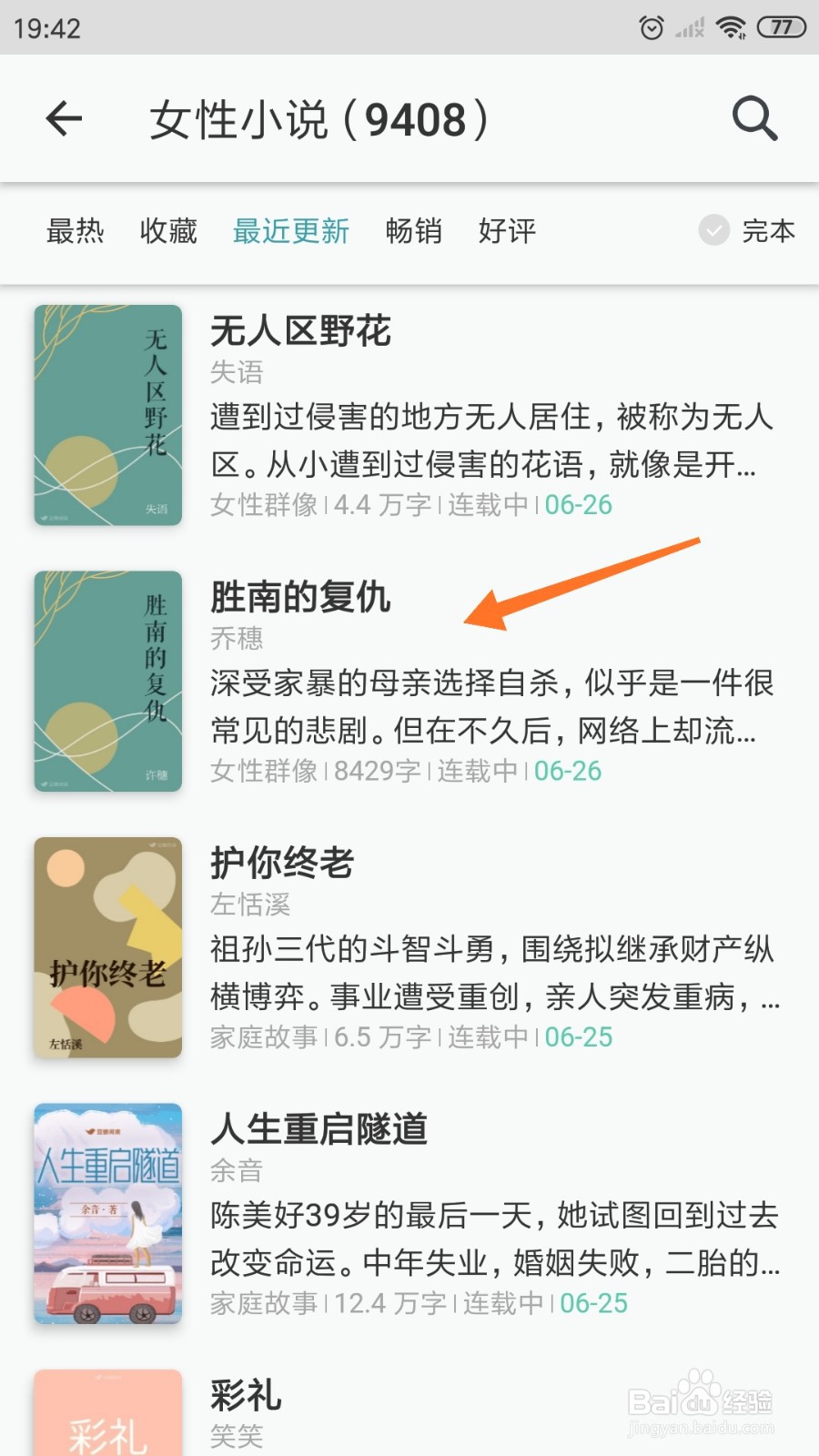Tap the cellular signal icon
819x1456 pixels.
click(690, 28)
